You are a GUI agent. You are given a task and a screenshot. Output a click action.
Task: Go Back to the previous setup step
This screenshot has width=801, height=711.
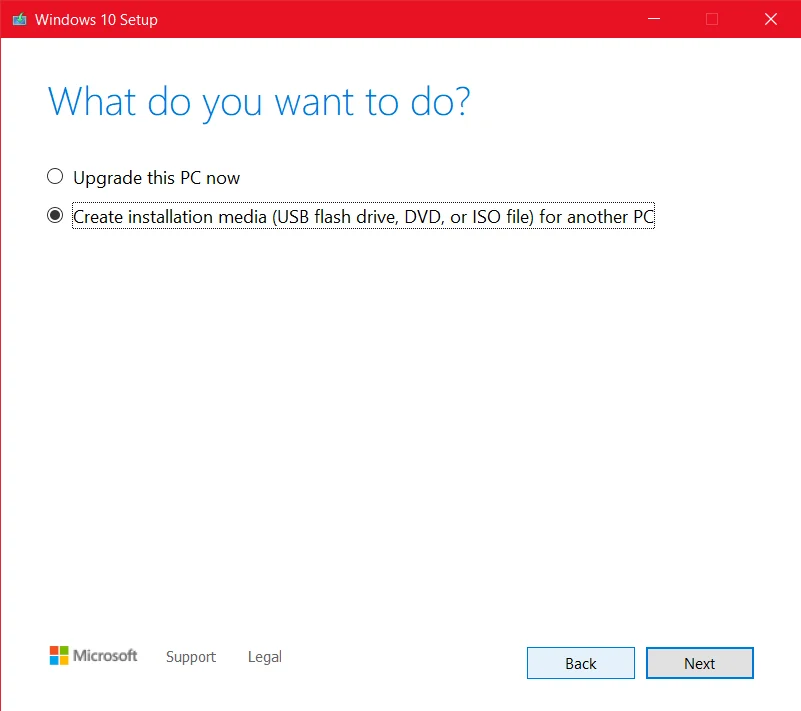click(581, 663)
